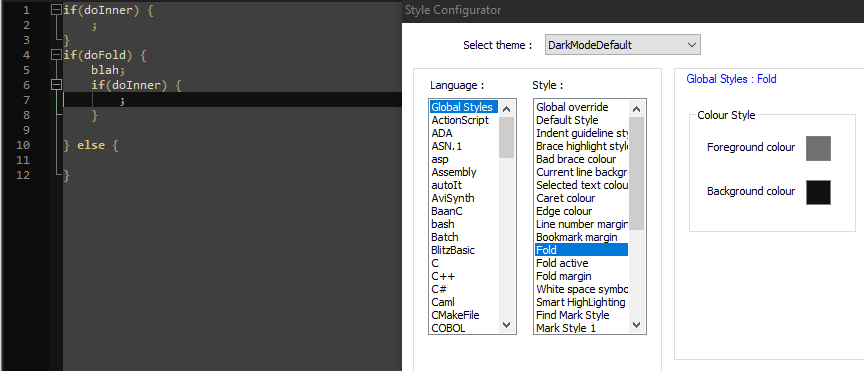Viewport: 864px width, 371px height.
Task: Select Caml language entry
Action: [464, 302]
